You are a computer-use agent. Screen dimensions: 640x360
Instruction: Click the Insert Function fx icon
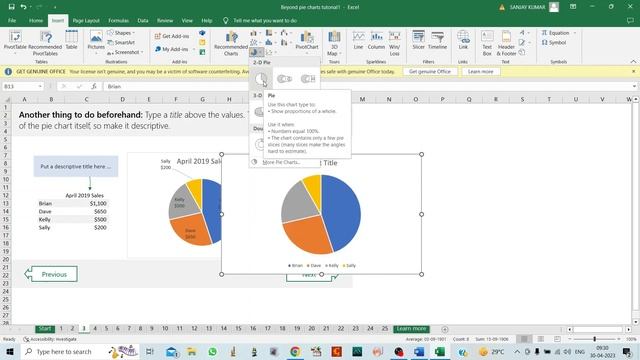(94, 87)
